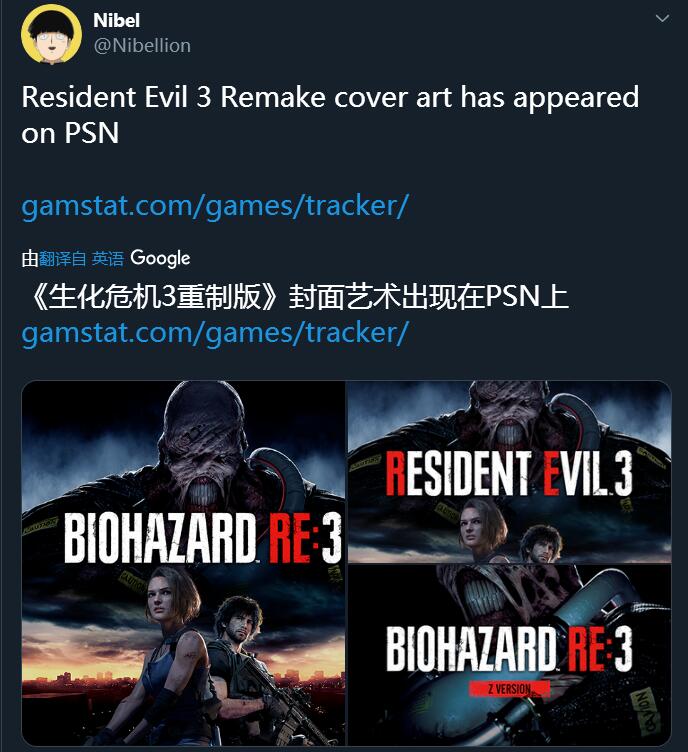
Task: Click the Chinese translated tweet text
Action: point(299,296)
